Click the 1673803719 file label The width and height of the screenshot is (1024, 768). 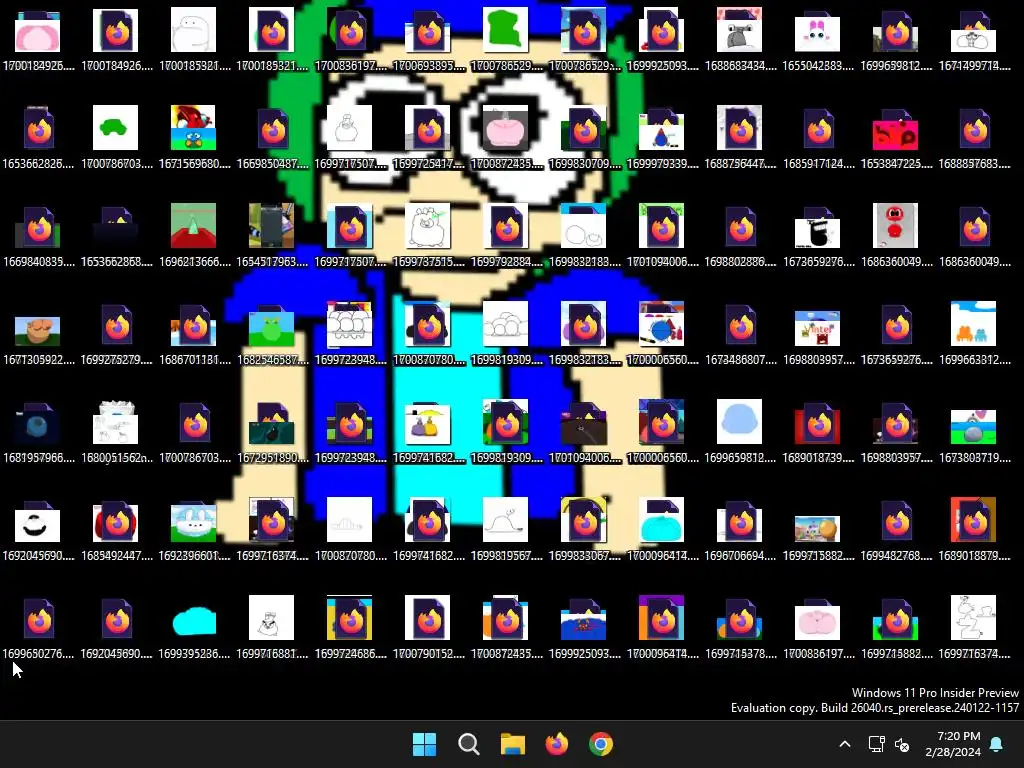coord(974,458)
